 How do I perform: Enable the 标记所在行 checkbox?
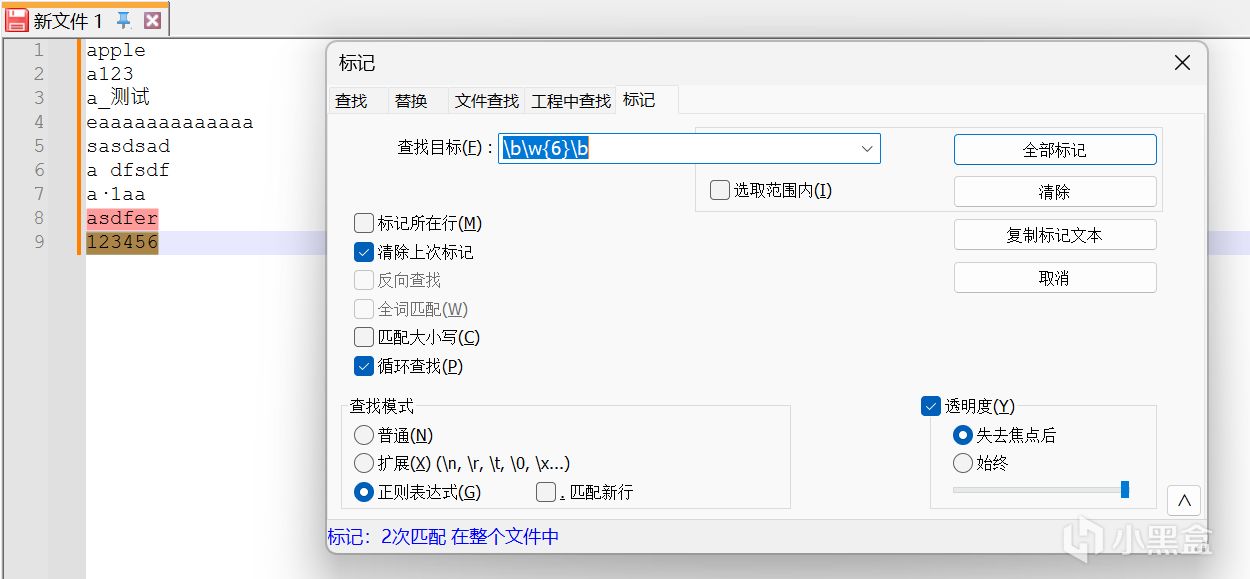pyautogui.click(x=364, y=223)
